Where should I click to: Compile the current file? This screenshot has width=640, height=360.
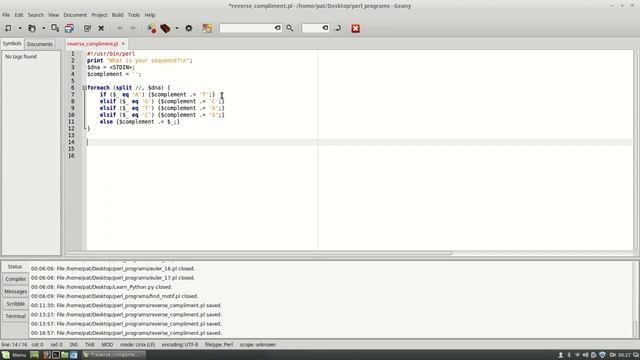coord(152,28)
